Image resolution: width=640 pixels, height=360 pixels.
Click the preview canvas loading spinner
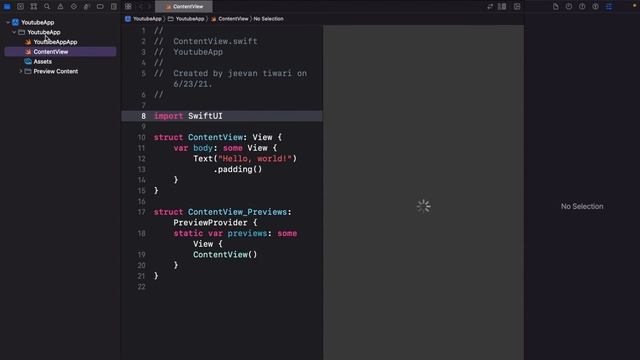[423, 206]
